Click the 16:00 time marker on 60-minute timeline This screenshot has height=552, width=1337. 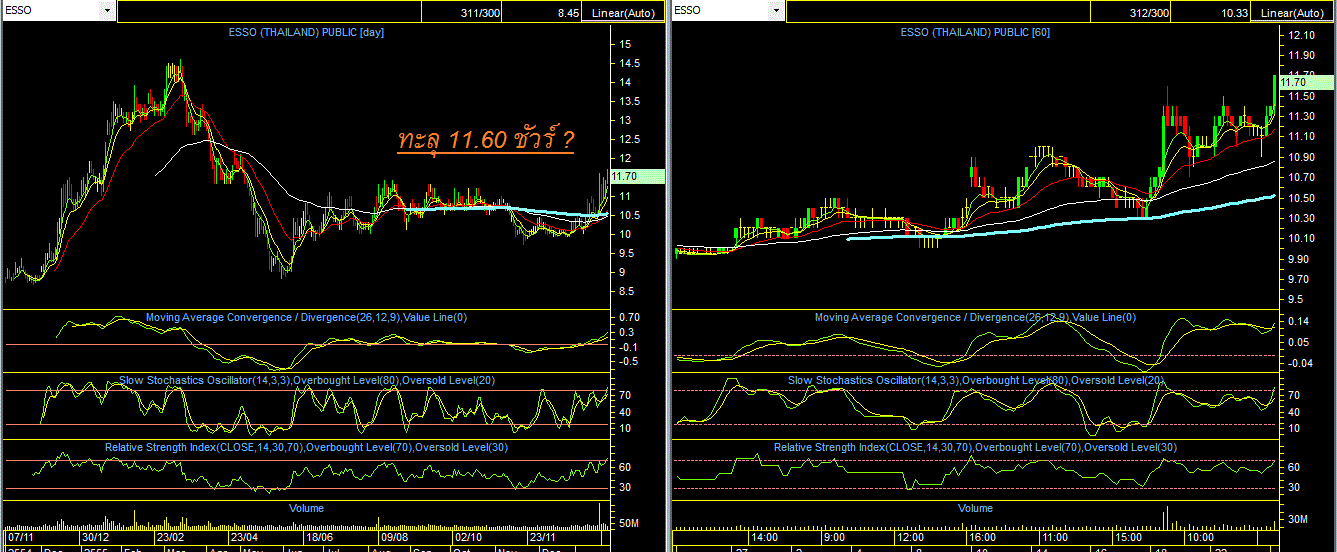coord(983,537)
